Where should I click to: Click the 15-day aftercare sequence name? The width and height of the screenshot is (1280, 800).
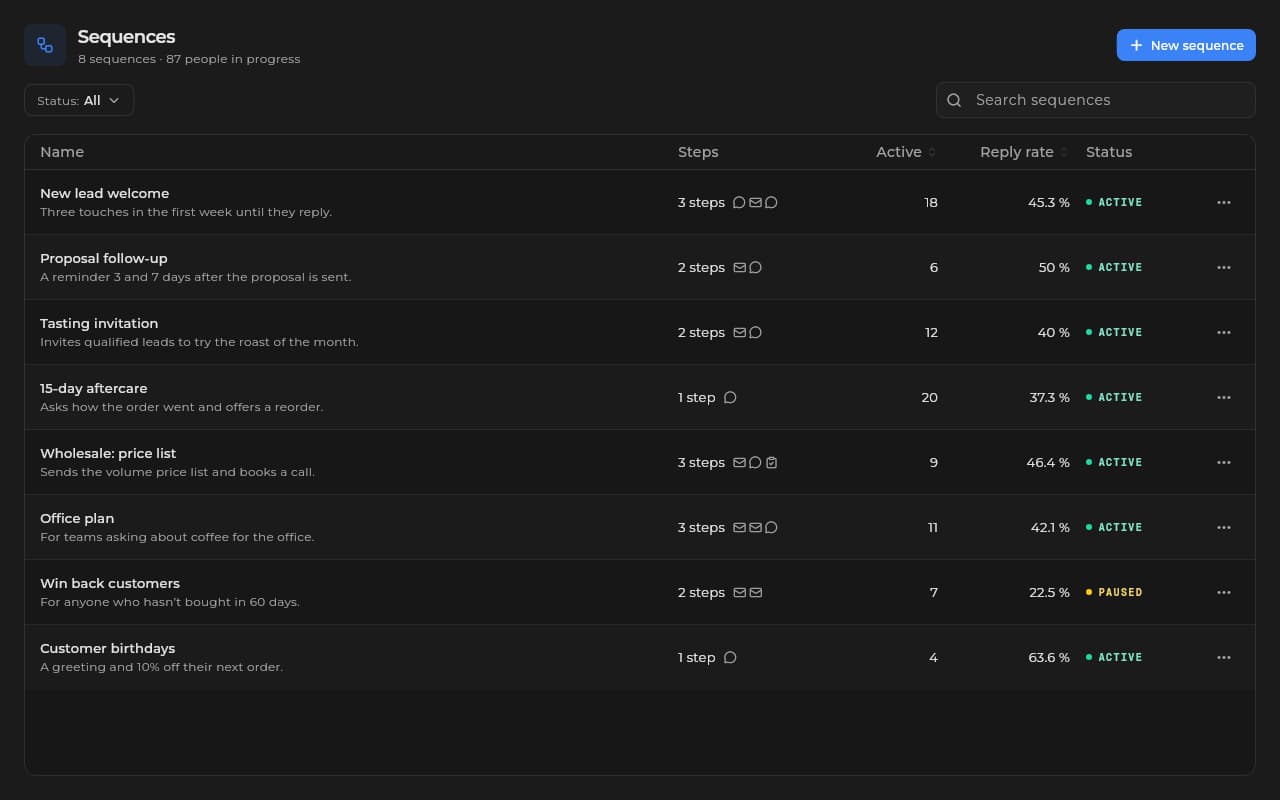point(94,388)
